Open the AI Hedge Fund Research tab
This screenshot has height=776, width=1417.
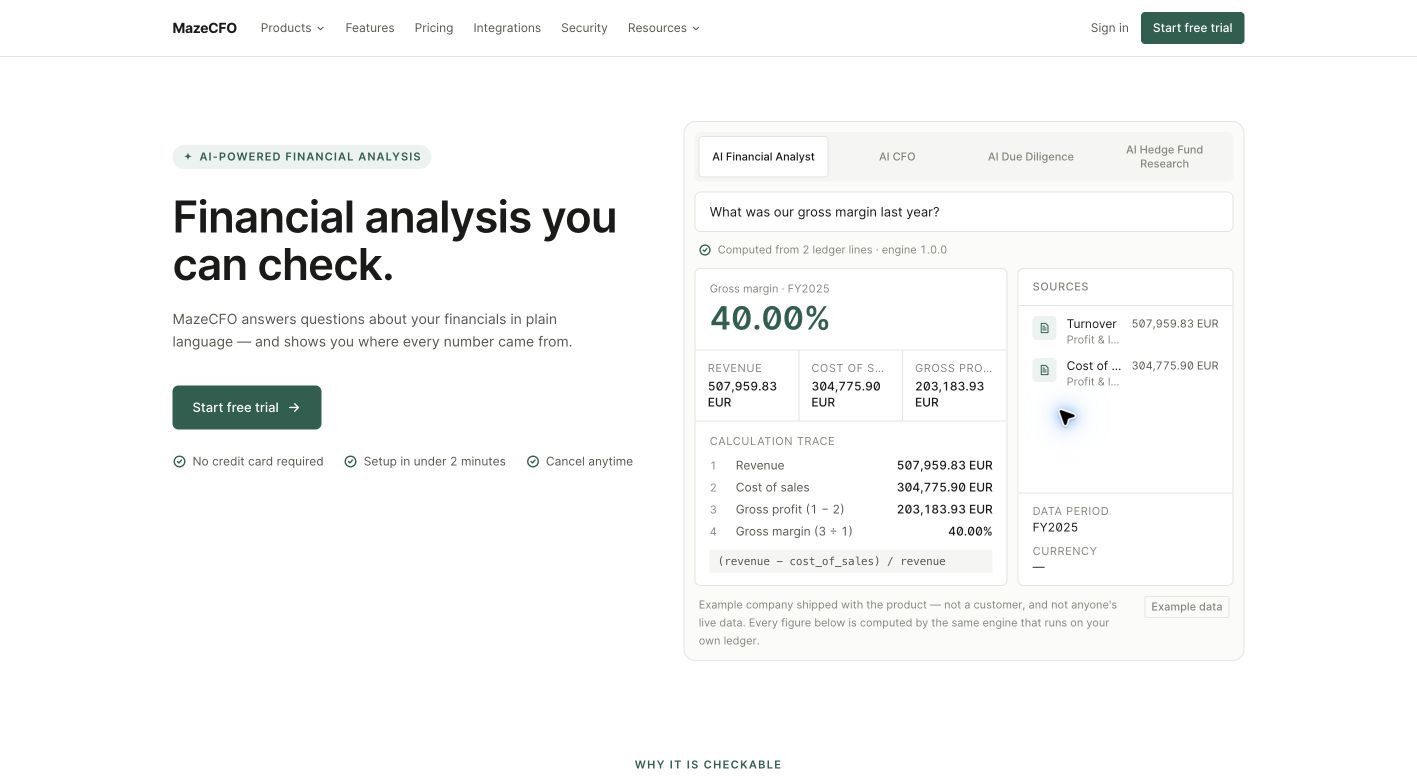pyautogui.click(x=1164, y=157)
